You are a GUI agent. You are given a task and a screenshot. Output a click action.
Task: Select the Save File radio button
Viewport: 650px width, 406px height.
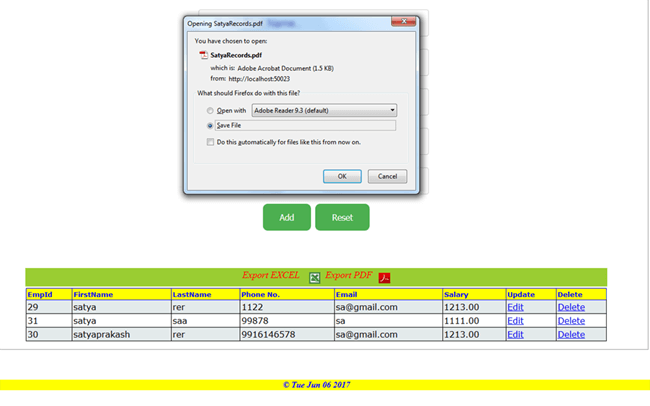[210, 126]
